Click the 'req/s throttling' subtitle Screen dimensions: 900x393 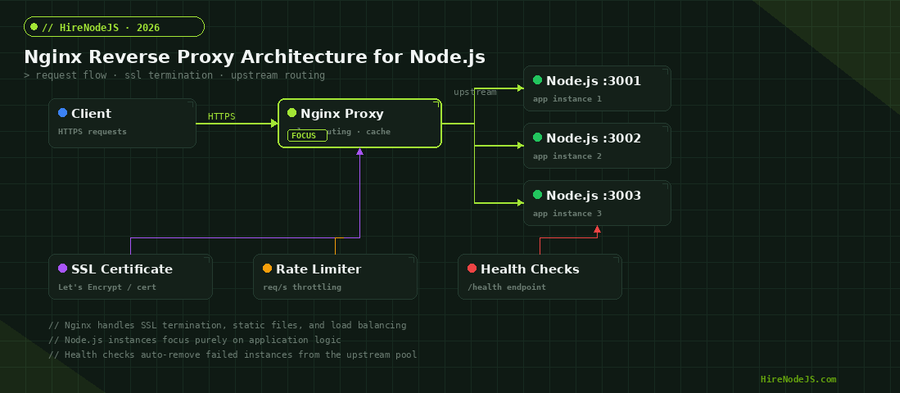pos(302,287)
